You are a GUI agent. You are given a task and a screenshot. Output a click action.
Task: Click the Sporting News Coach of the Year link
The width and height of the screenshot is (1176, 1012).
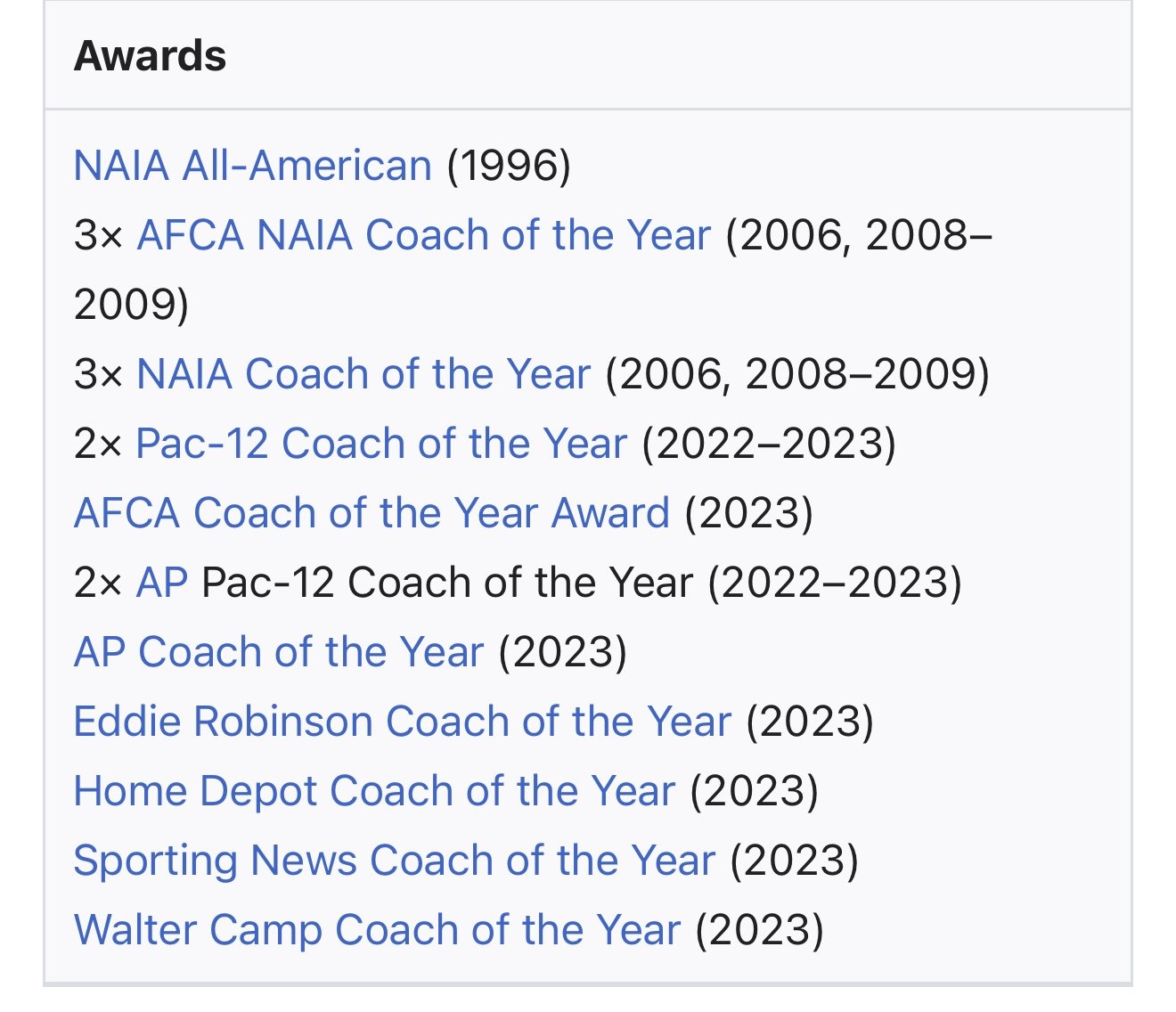click(394, 861)
